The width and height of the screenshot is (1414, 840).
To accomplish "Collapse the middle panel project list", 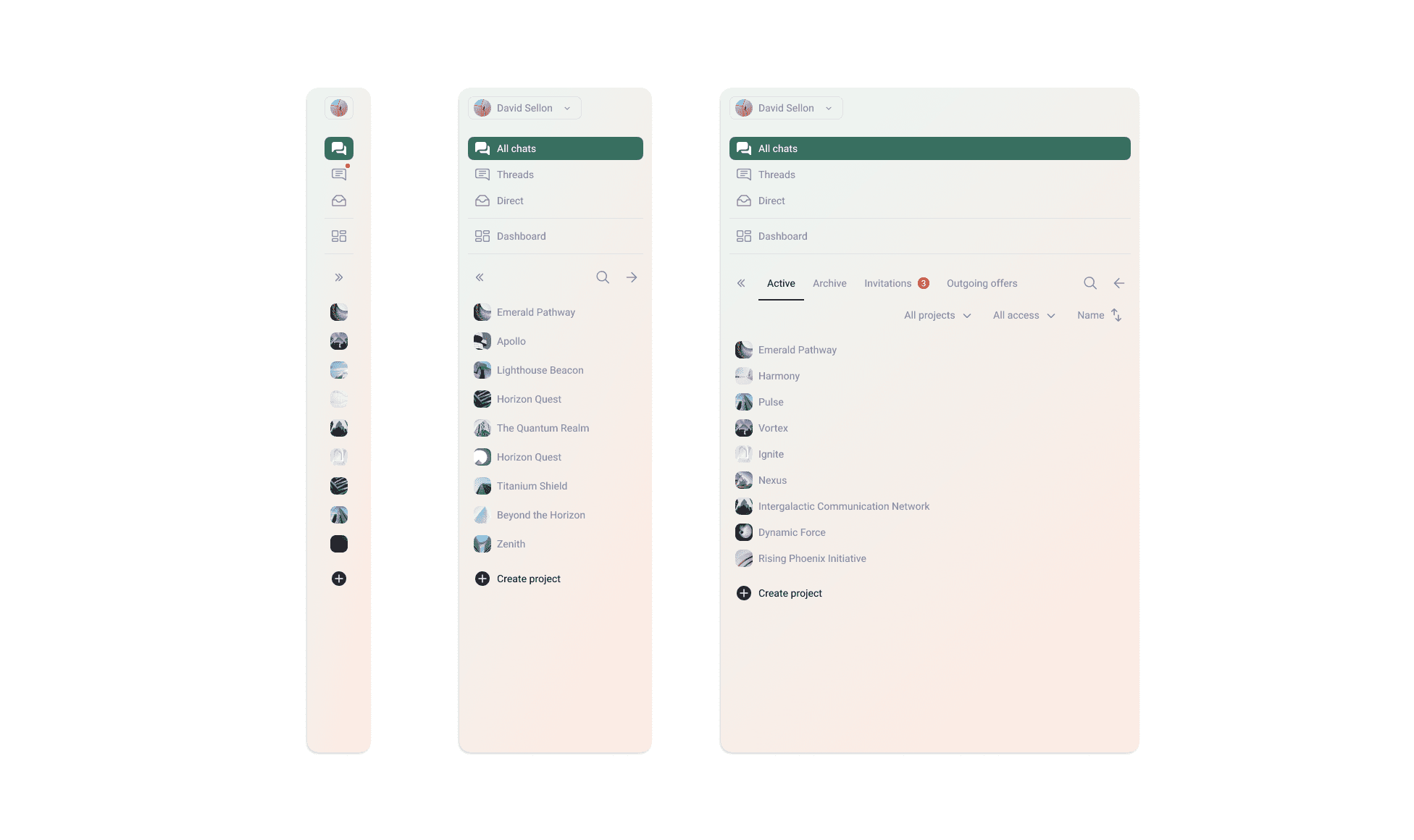I will pos(480,277).
